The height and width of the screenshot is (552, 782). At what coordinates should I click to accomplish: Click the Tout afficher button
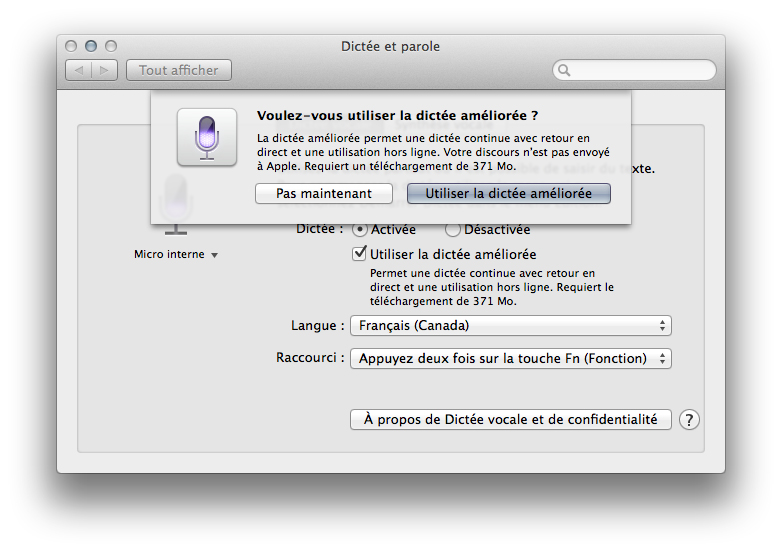coord(179,70)
